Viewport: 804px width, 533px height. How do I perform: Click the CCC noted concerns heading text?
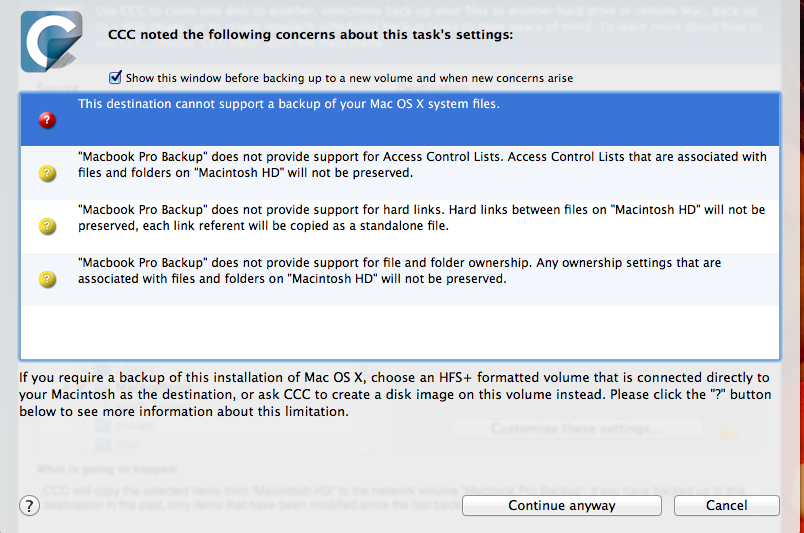point(310,35)
